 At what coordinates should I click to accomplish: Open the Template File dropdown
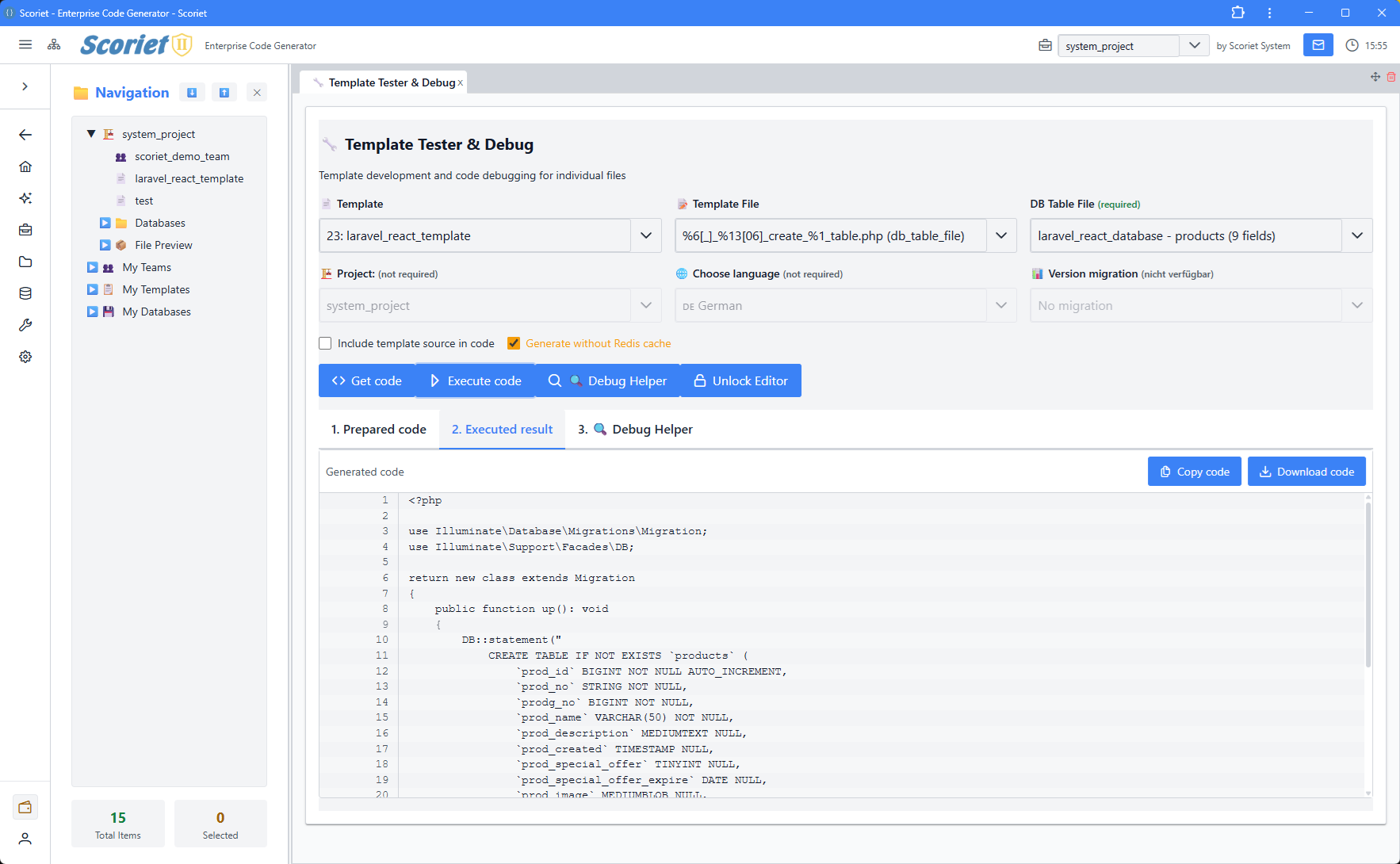point(1000,235)
